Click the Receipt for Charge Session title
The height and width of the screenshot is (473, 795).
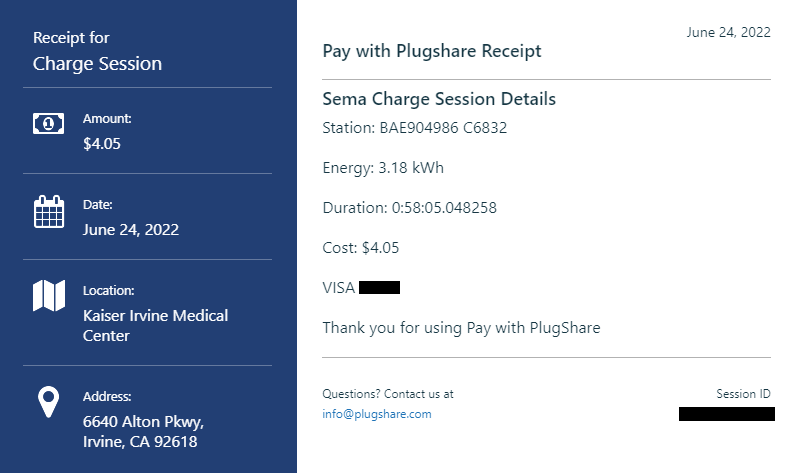[97, 51]
